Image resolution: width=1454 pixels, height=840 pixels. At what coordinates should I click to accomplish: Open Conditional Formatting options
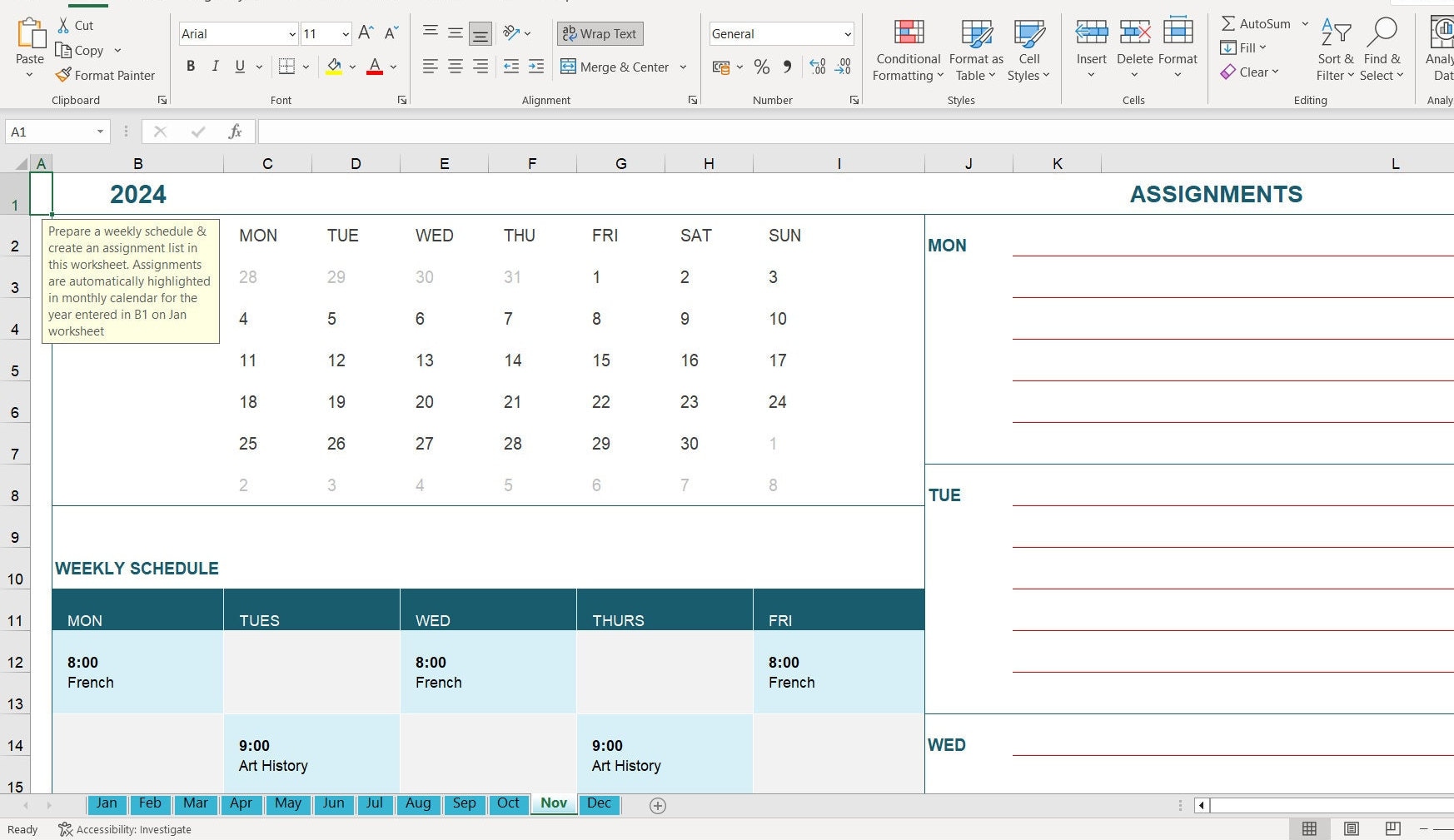coord(907,50)
